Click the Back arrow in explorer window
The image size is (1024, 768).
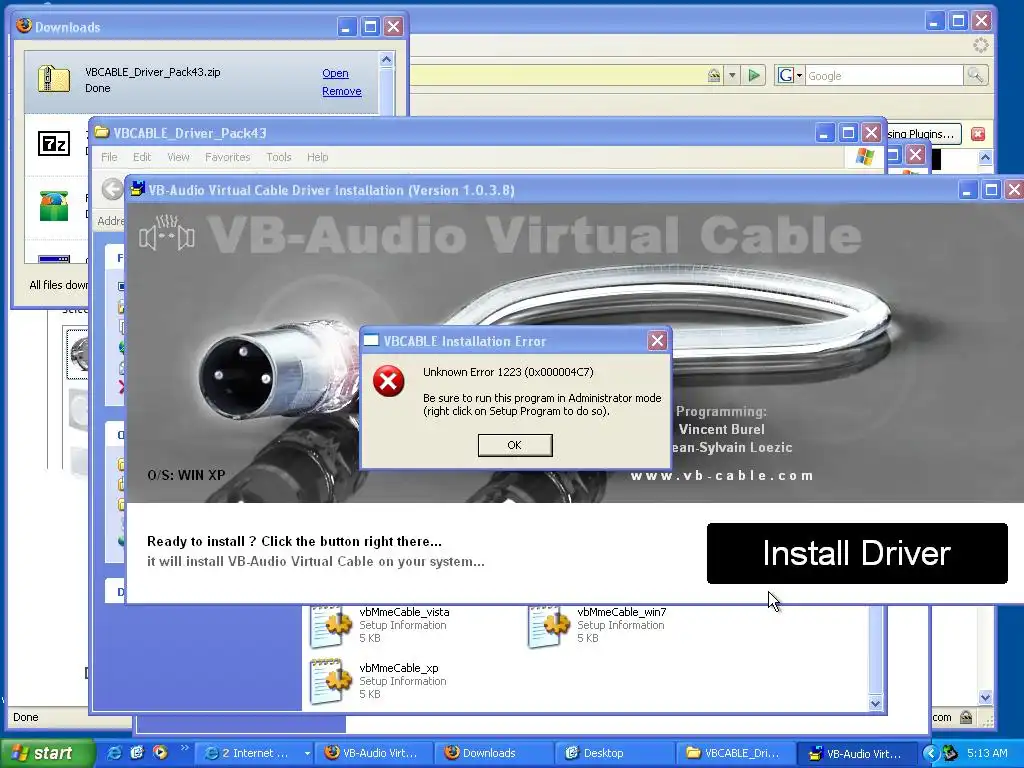coord(112,189)
